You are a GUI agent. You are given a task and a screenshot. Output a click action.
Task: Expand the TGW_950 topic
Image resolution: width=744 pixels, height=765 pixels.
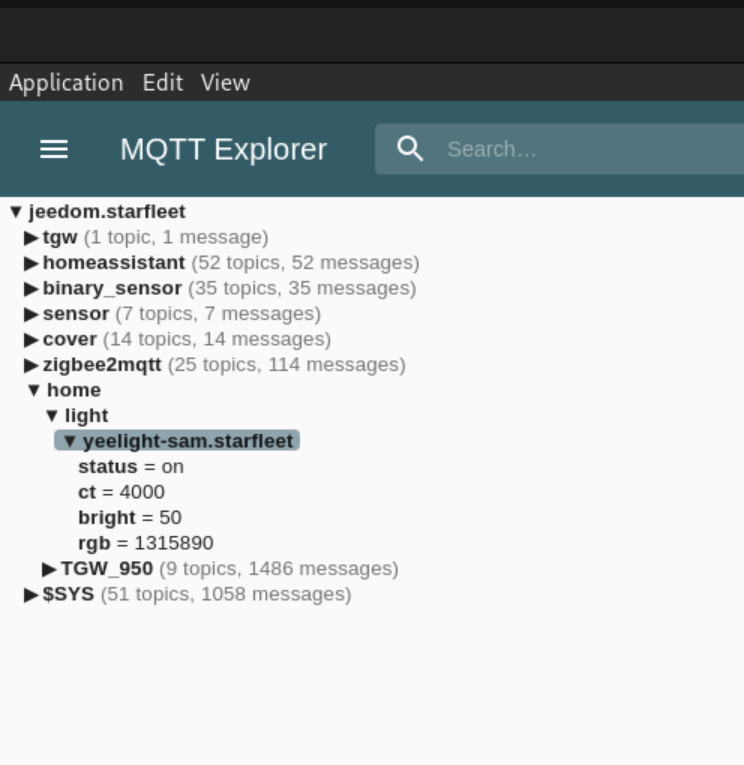pos(50,569)
